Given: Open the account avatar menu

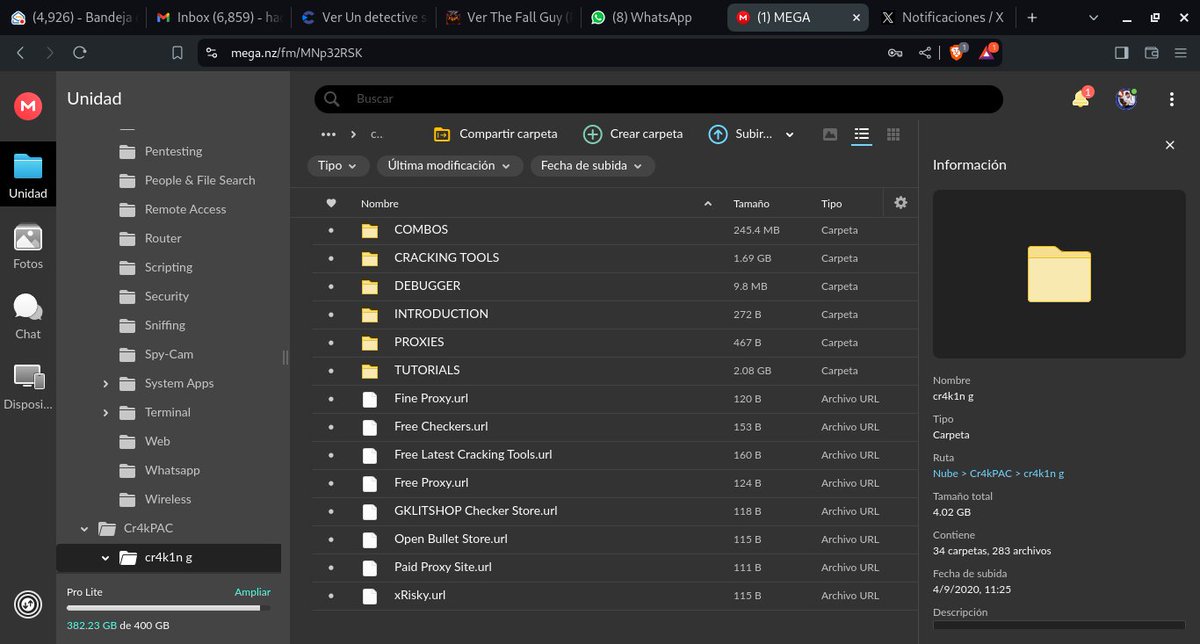Looking at the screenshot, I should click(1127, 98).
